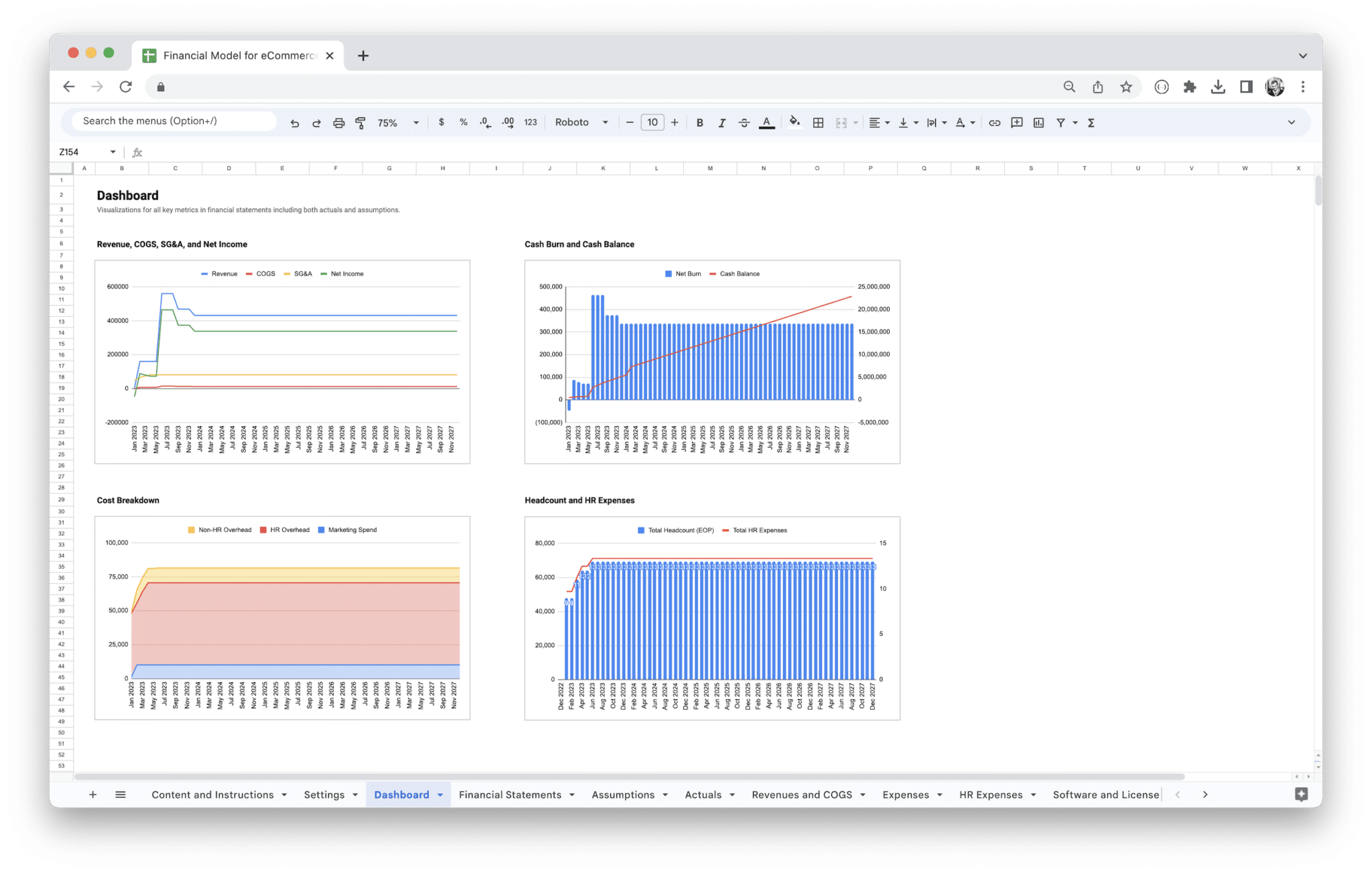
Task: Click the add sheet plus button
Action: pyautogui.click(x=92, y=794)
